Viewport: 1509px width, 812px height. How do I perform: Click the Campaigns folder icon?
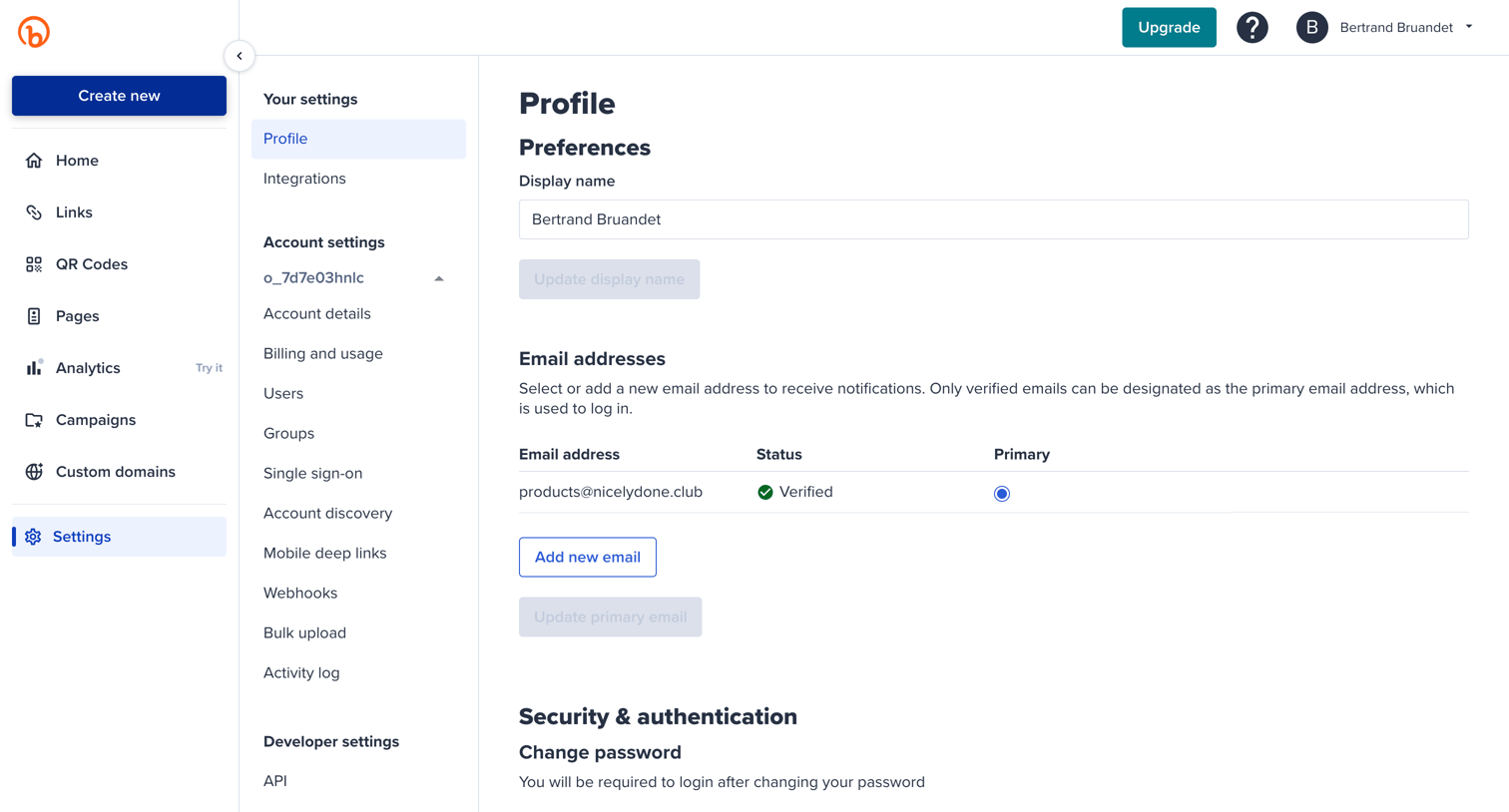coord(34,420)
